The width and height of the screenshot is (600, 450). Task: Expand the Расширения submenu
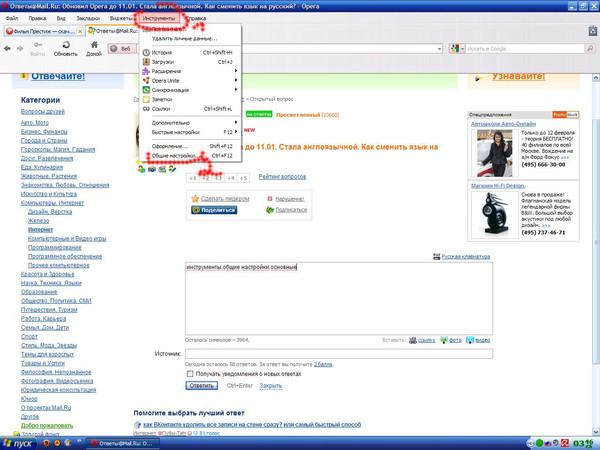tap(190, 71)
